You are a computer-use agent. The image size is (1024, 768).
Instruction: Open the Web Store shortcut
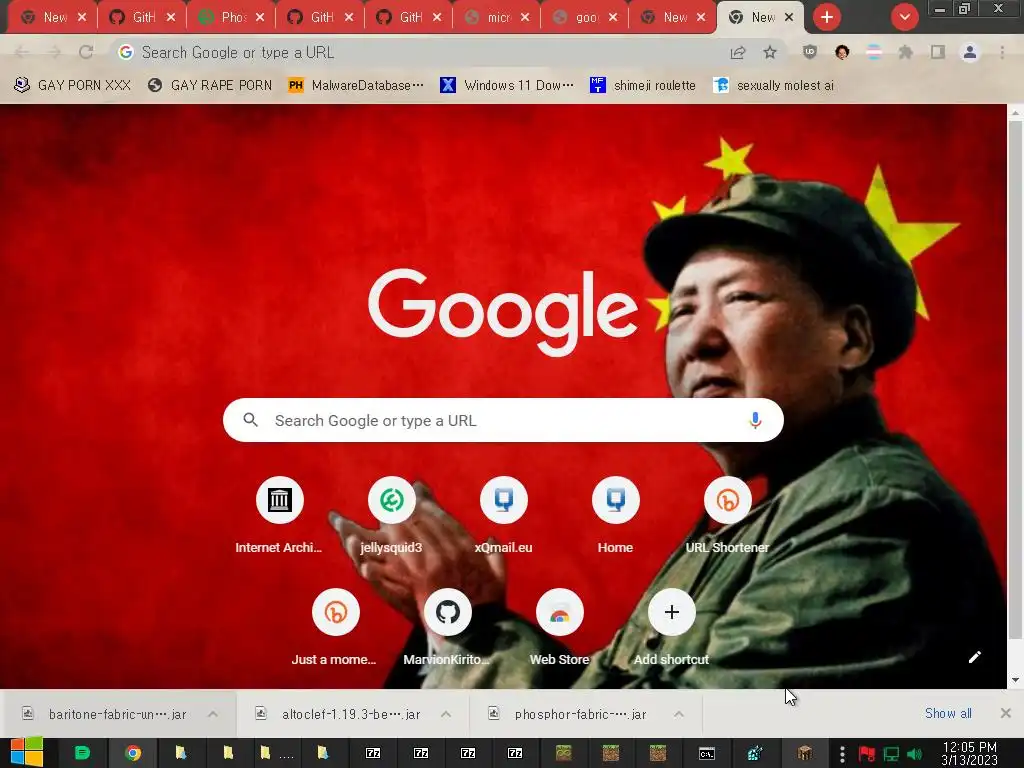[560, 627]
